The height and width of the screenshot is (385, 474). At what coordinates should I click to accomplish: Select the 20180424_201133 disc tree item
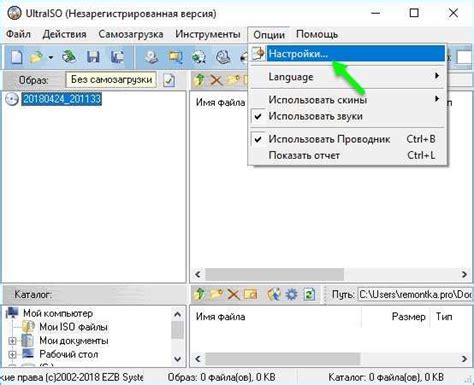pyautogui.click(x=62, y=99)
